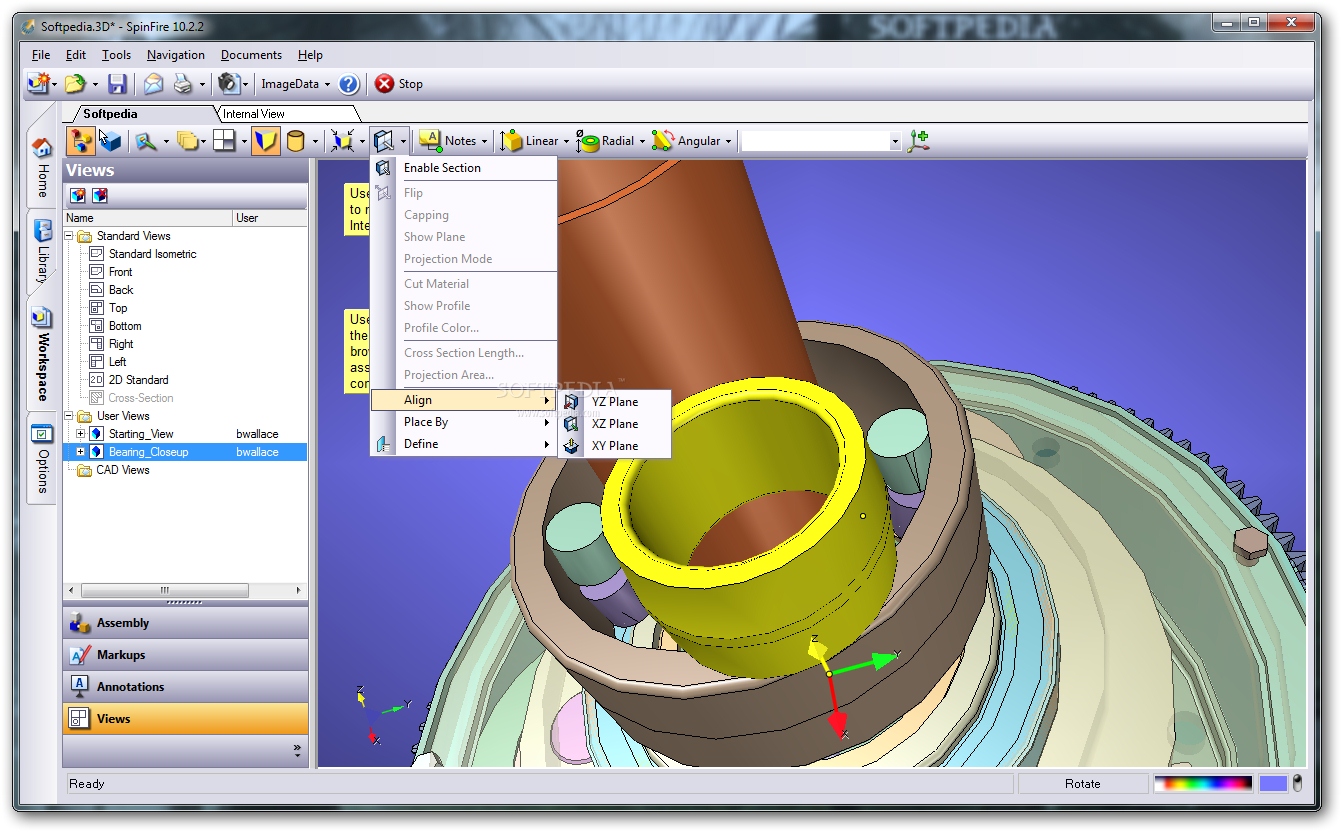This screenshot has height=832, width=1342.
Task: Open the Markups panel
Action: [x=186, y=655]
